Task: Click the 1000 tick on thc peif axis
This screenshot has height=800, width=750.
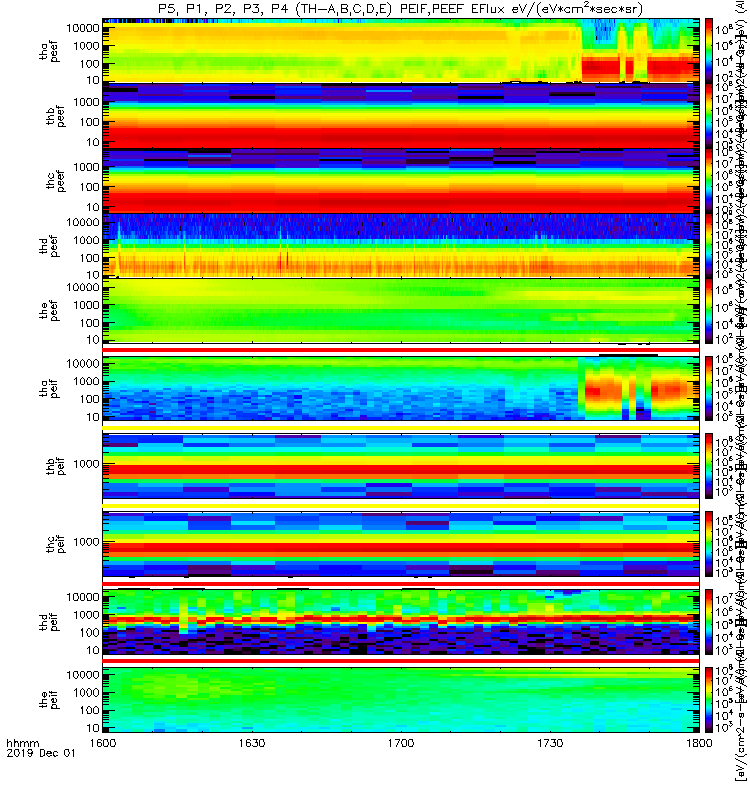Action: (x=86, y=542)
